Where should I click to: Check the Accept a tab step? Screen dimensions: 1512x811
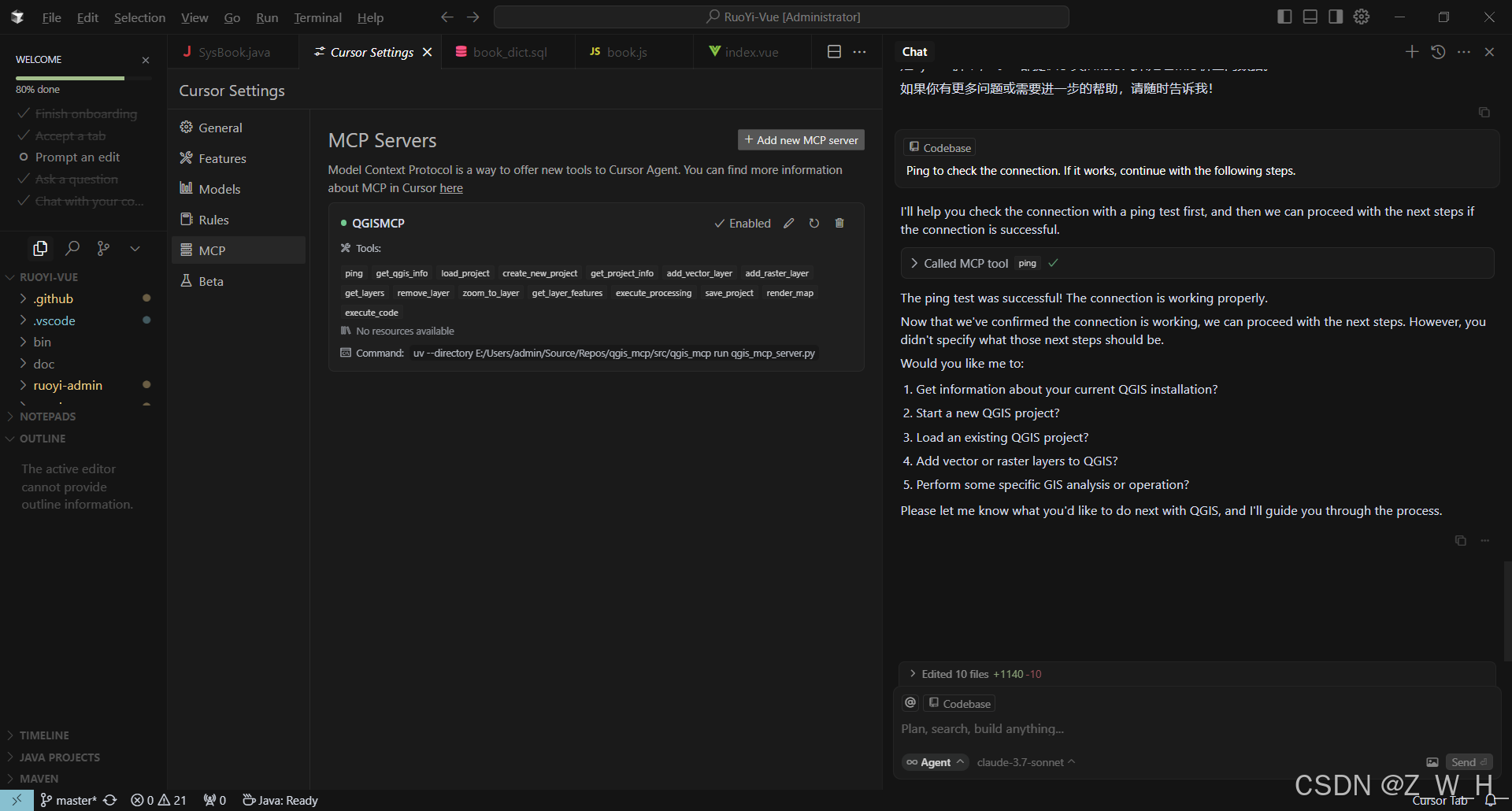pyautogui.click(x=62, y=136)
